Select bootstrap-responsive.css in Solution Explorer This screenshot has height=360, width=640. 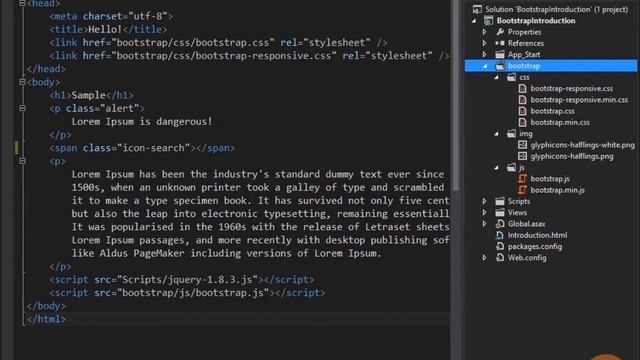click(x=571, y=88)
